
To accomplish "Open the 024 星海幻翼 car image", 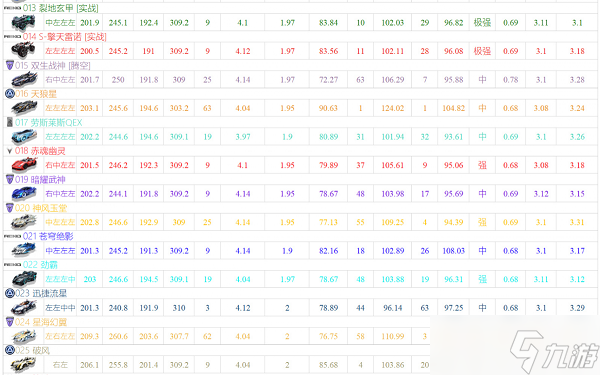I will 24,336.
